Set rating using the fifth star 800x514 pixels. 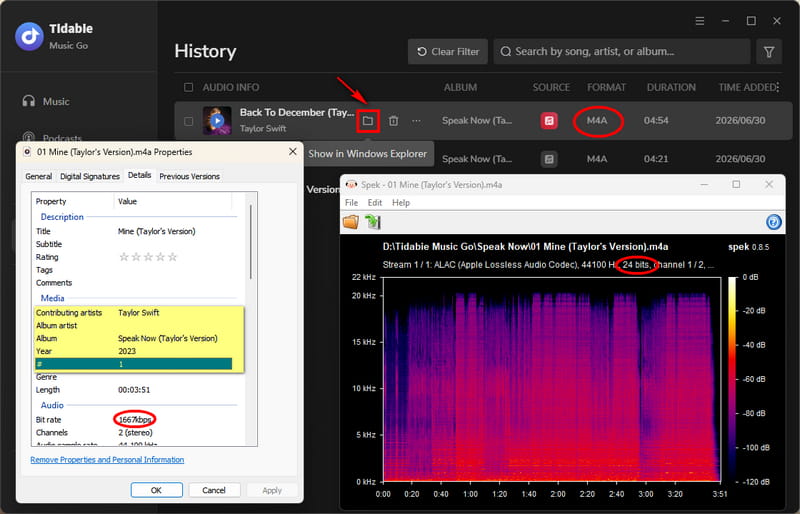172,257
